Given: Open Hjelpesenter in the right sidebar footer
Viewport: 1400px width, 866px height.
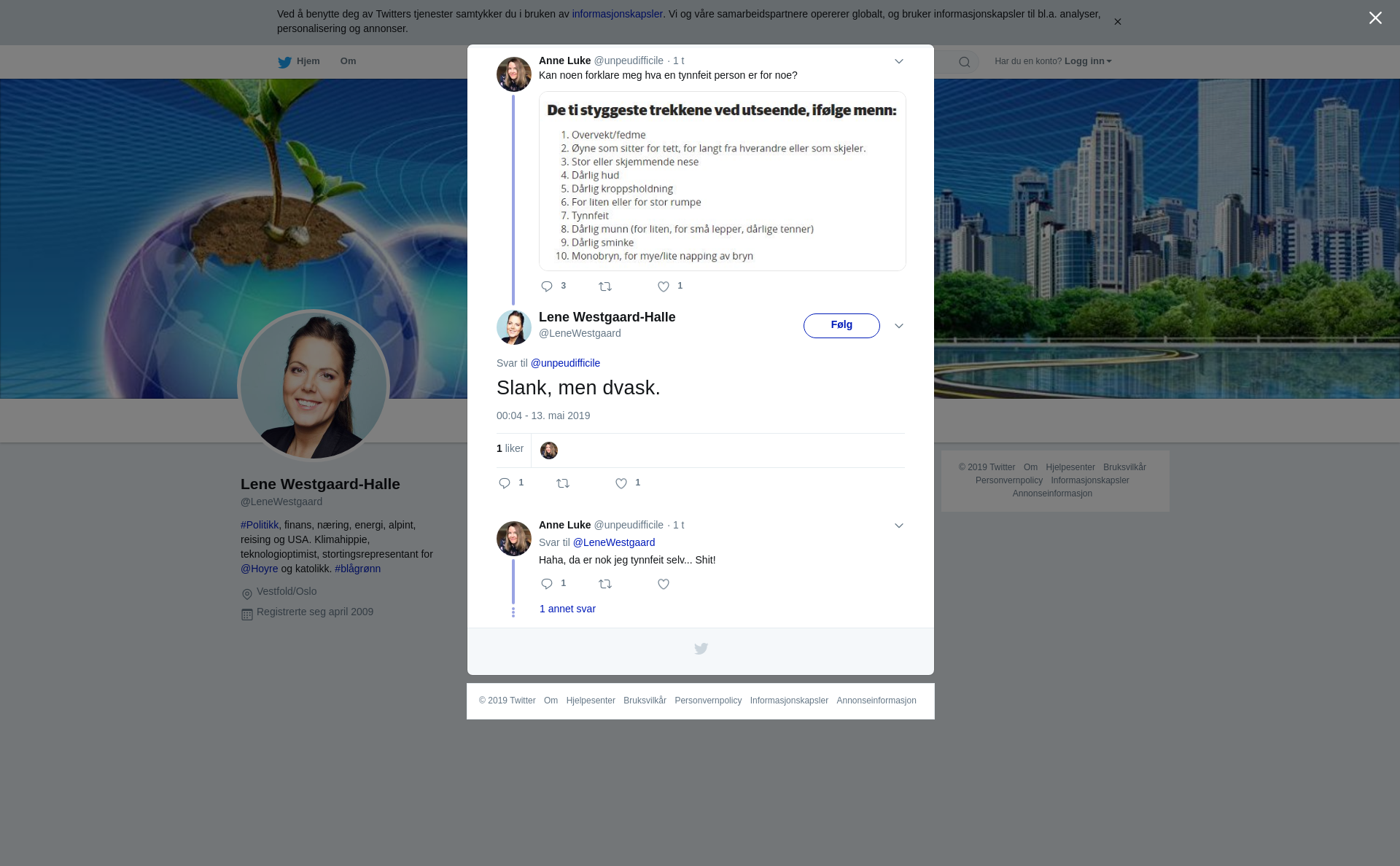Looking at the screenshot, I should [x=1070, y=467].
